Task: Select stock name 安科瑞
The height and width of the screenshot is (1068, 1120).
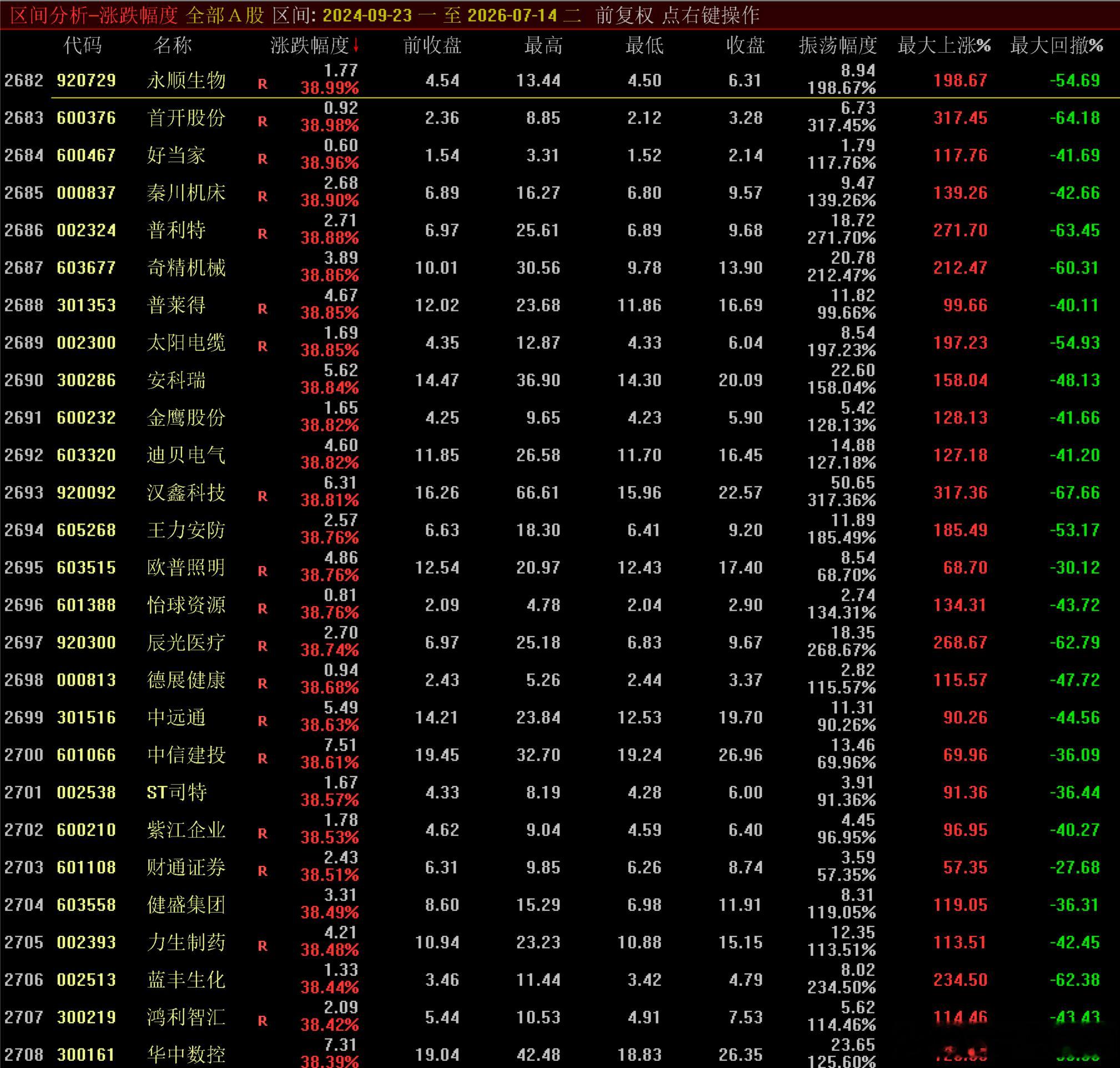Action: (x=176, y=380)
